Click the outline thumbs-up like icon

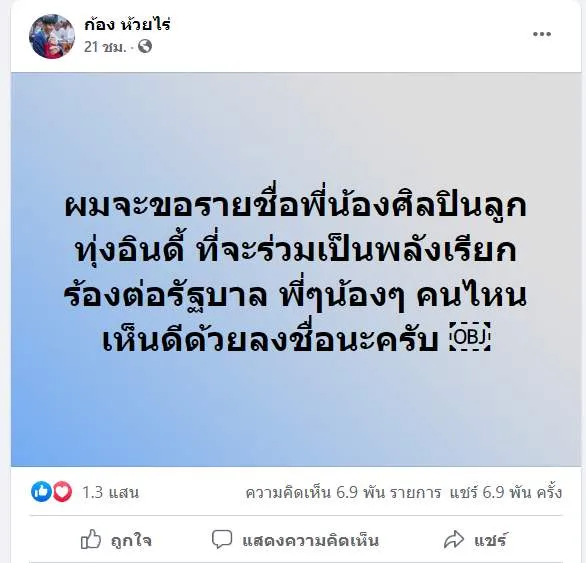(91, 539)
